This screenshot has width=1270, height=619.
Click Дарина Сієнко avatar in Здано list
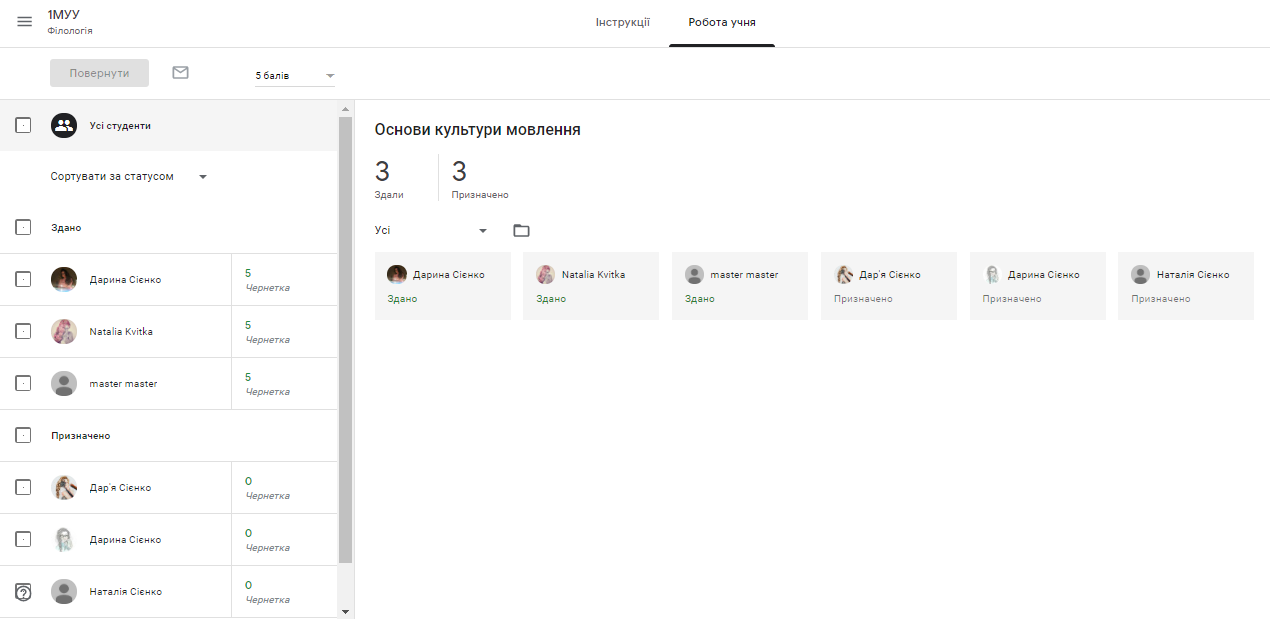[x=64, y=280]
